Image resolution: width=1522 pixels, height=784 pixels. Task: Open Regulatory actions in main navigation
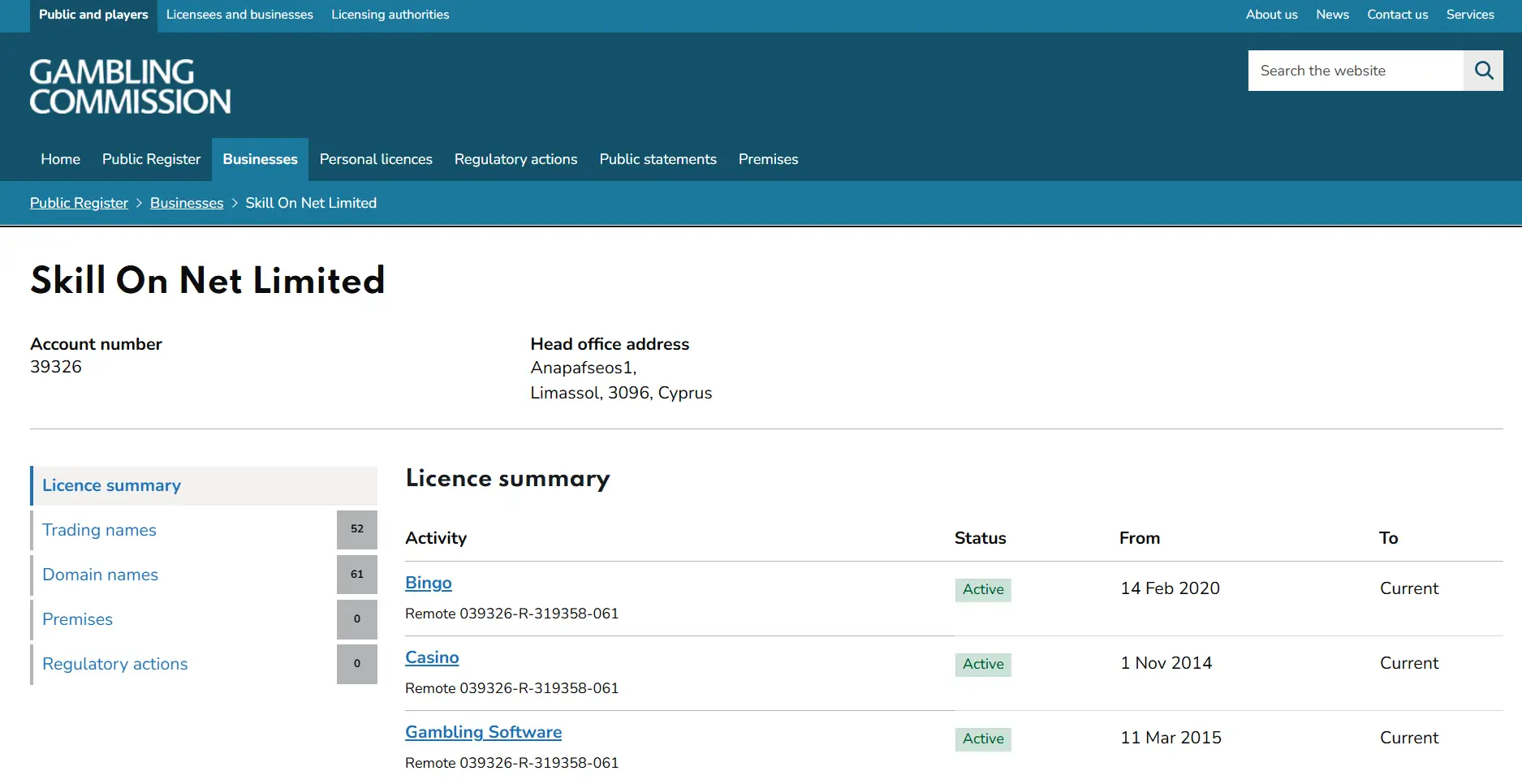515,159
